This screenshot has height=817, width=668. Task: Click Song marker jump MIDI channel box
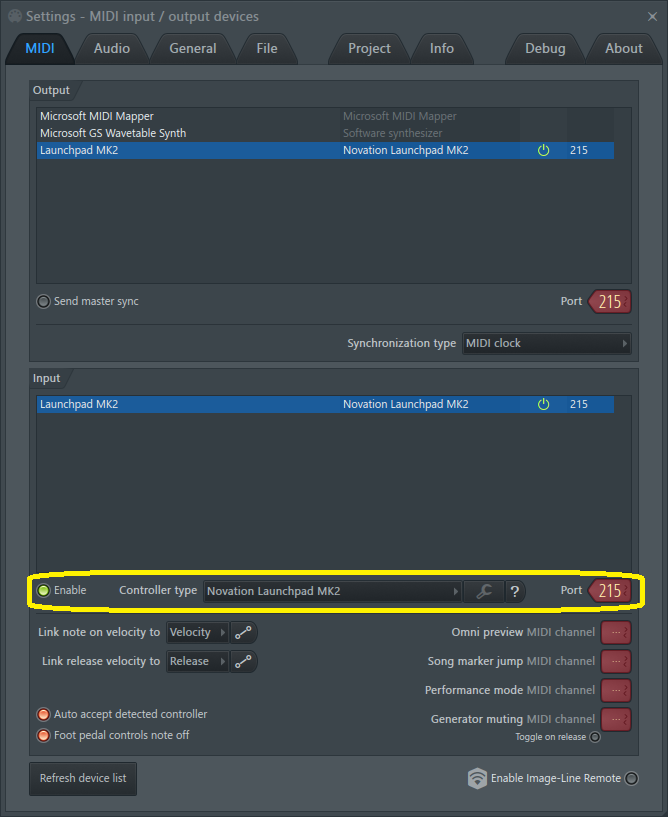(616, 661)
